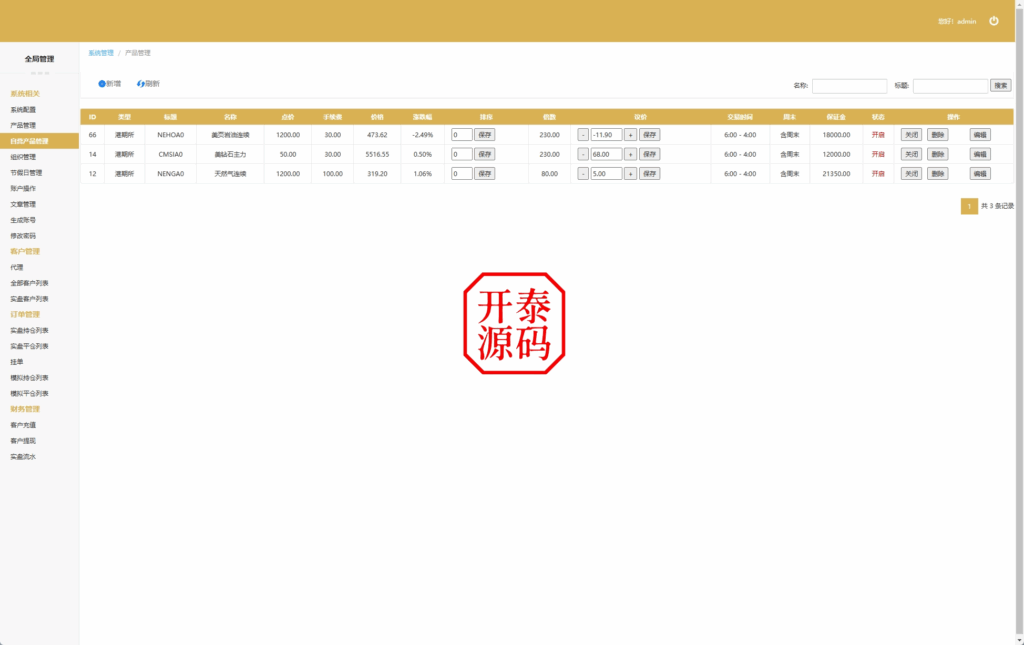Click 关闭 for product NEHOA0

911,134
